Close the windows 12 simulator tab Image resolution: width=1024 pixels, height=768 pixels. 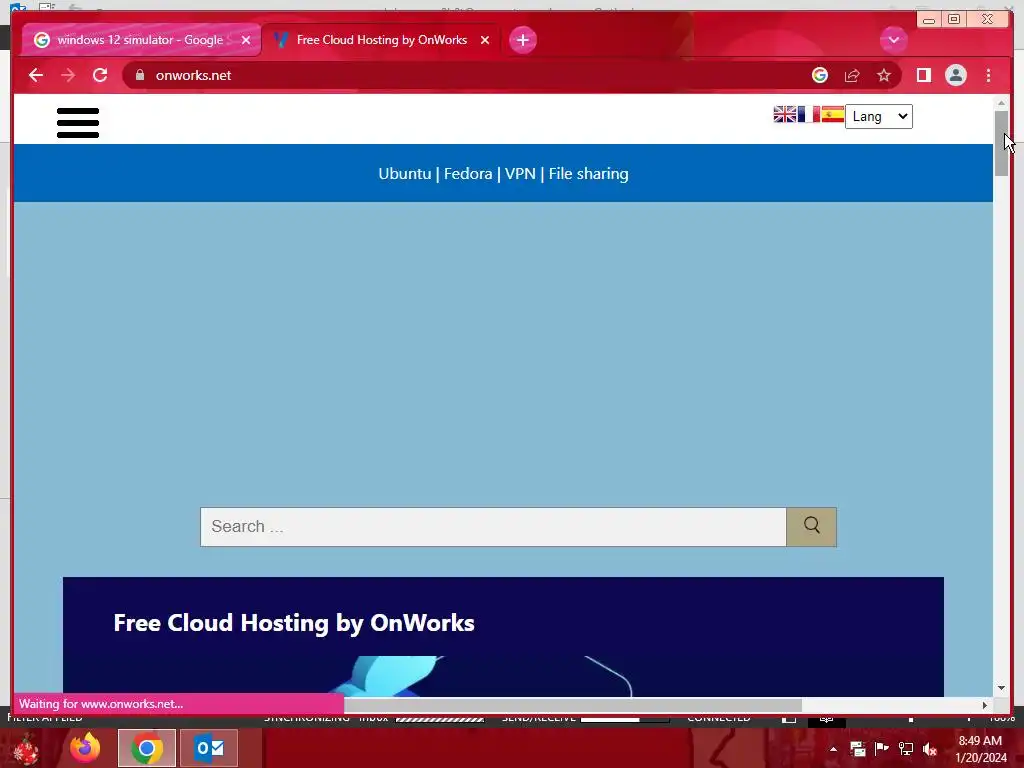point(246,40)
